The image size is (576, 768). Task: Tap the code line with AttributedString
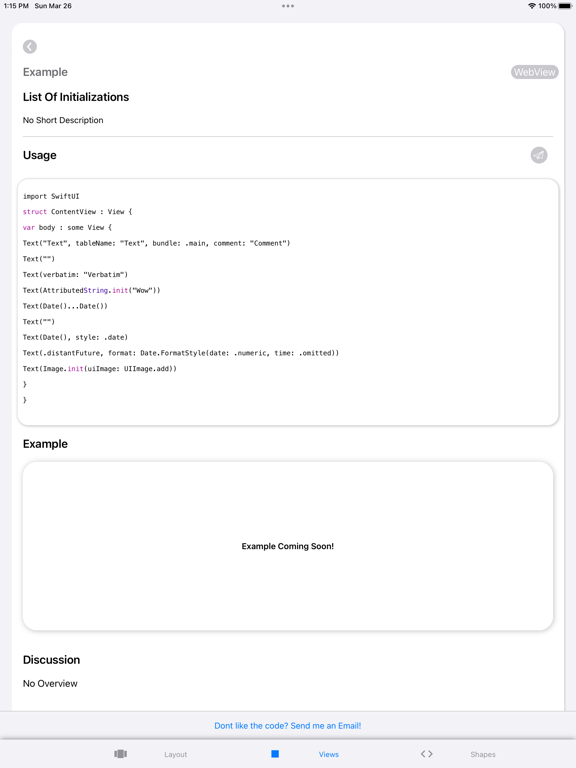point(92,290)
